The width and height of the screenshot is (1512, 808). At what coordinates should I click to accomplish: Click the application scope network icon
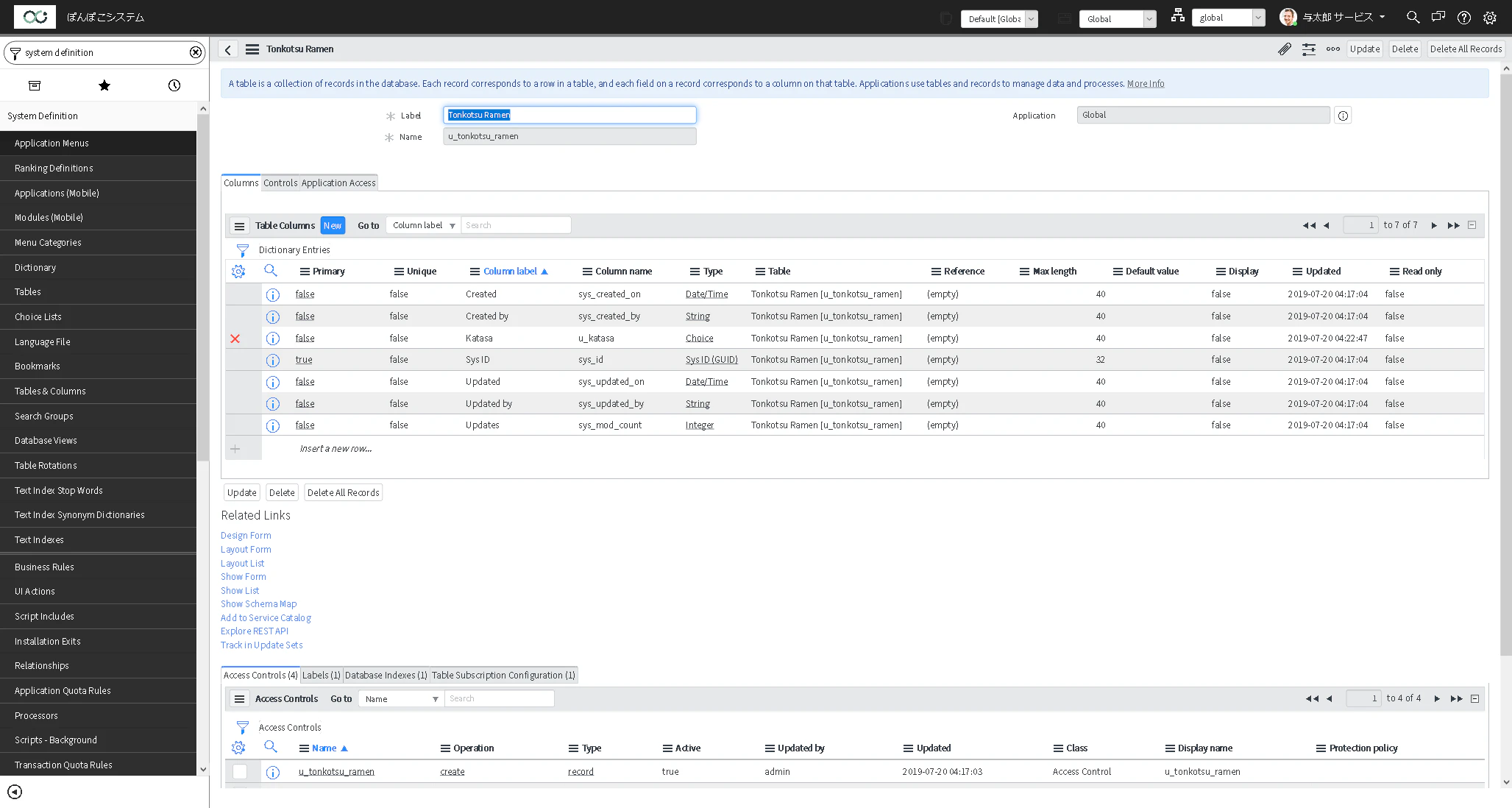[1178, 15]
